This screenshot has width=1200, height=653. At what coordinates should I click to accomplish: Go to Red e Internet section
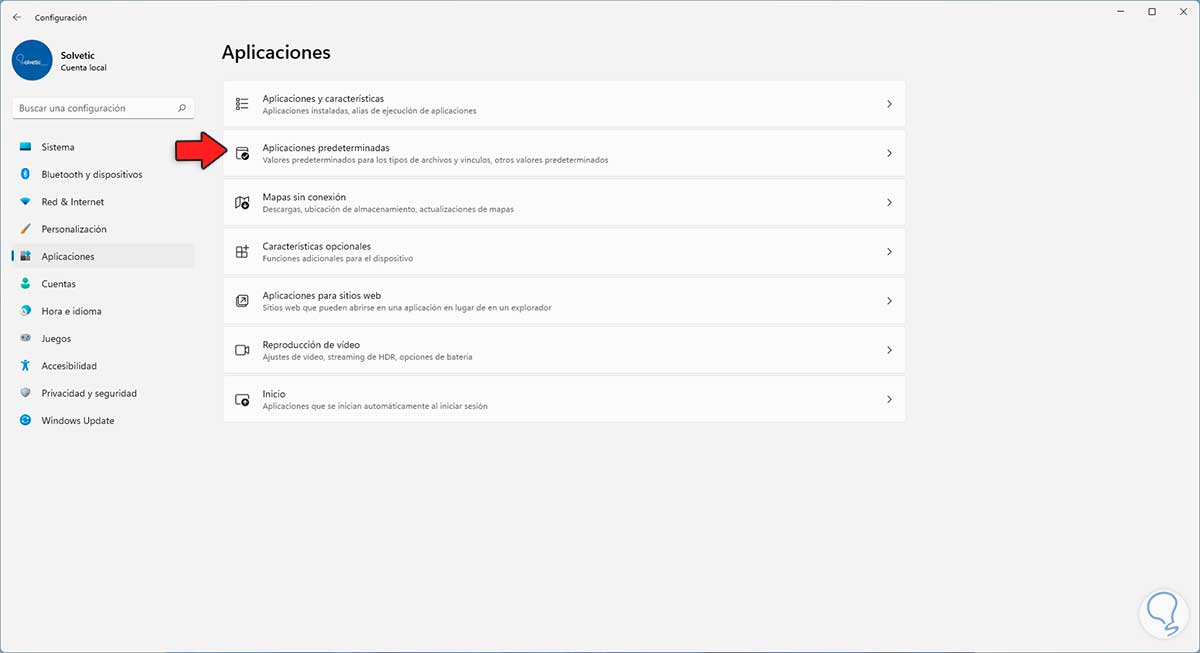tap(72, 202)
